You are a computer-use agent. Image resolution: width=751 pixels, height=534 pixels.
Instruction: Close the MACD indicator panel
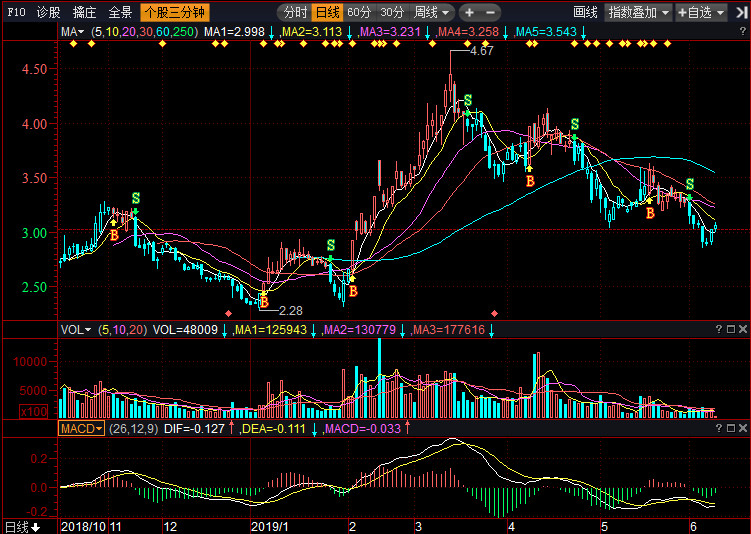click(x=742, y=428)
